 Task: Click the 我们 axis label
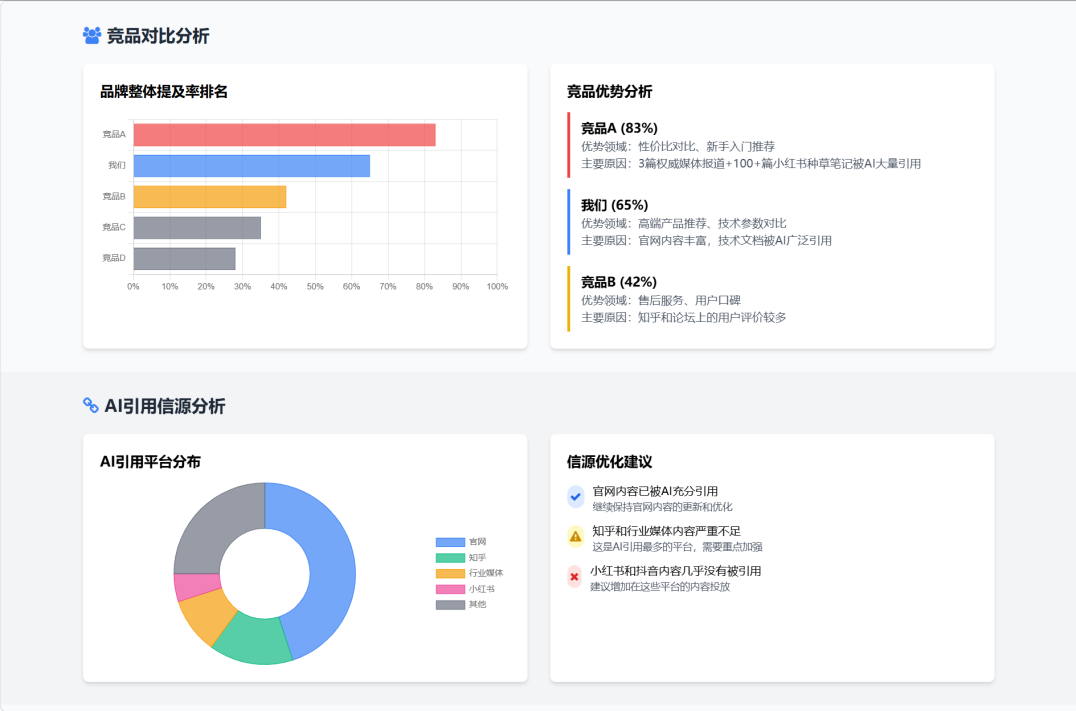click(x=117, y=165)
